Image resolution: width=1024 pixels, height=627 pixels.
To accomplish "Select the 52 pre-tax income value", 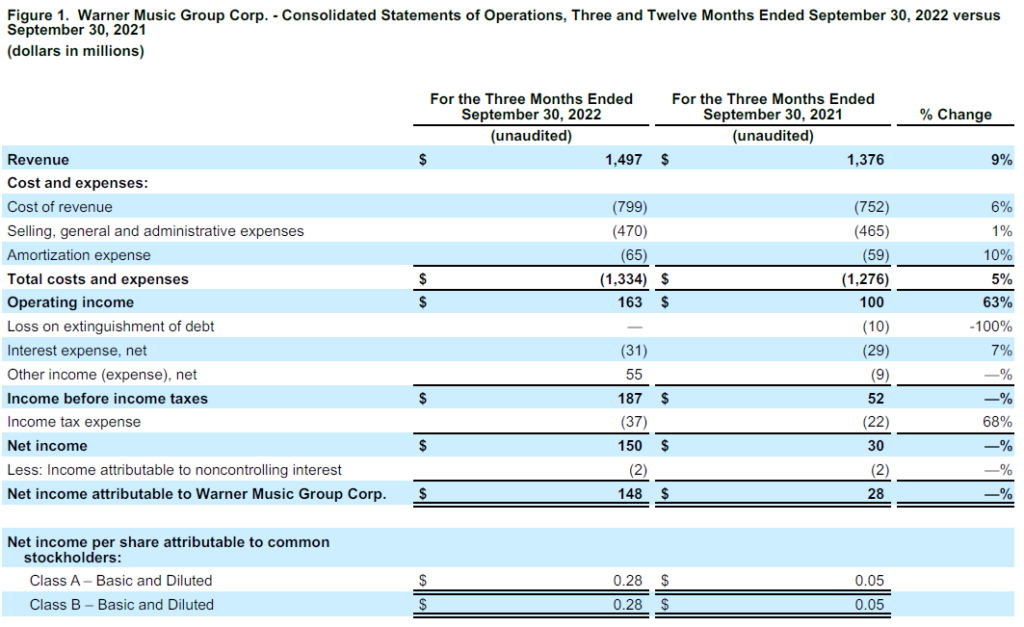I will pyautogui.click(x=876, y=398).
